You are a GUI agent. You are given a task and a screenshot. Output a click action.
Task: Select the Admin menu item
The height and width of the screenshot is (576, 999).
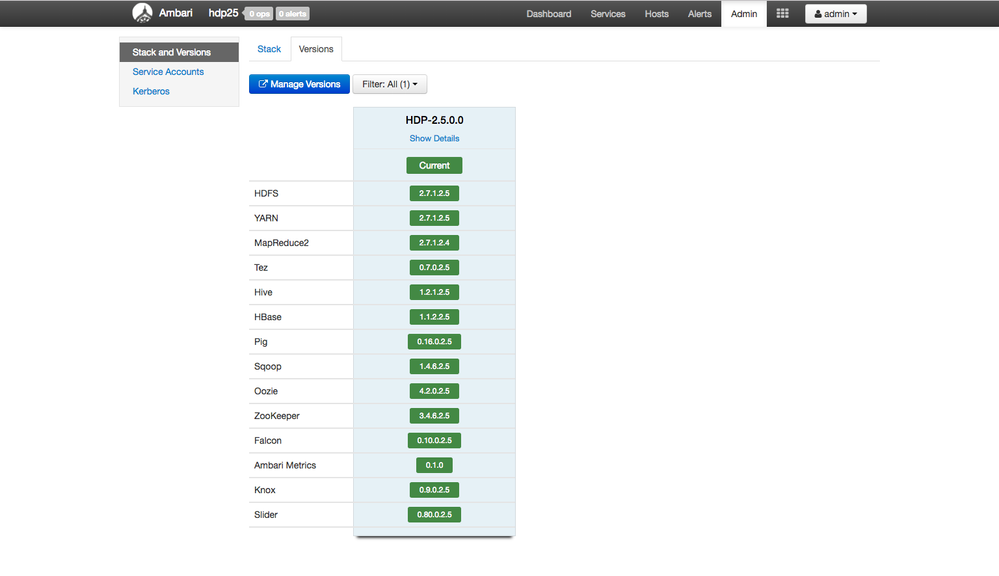[744, 14]
